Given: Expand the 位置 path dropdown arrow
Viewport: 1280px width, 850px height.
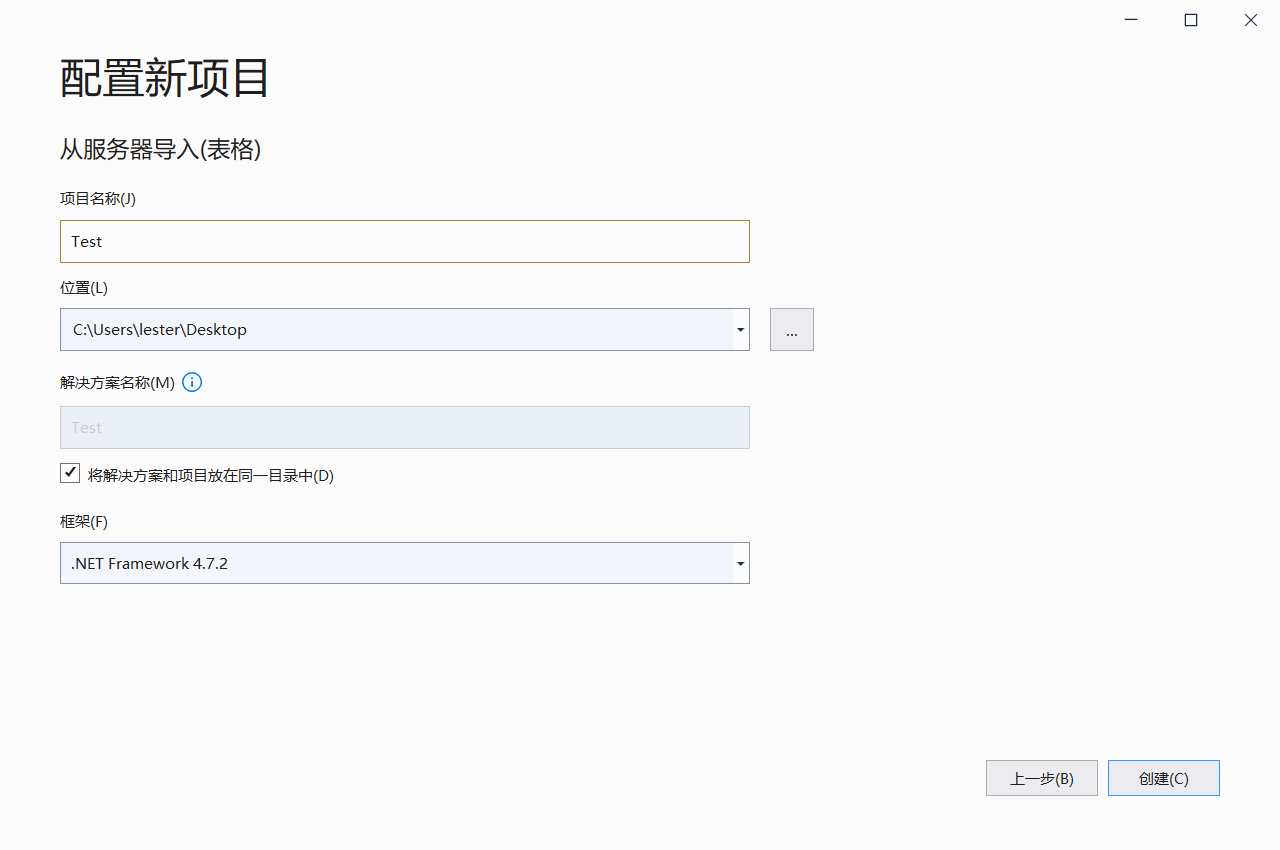Looking at the screenshot, I should [740, 330].
